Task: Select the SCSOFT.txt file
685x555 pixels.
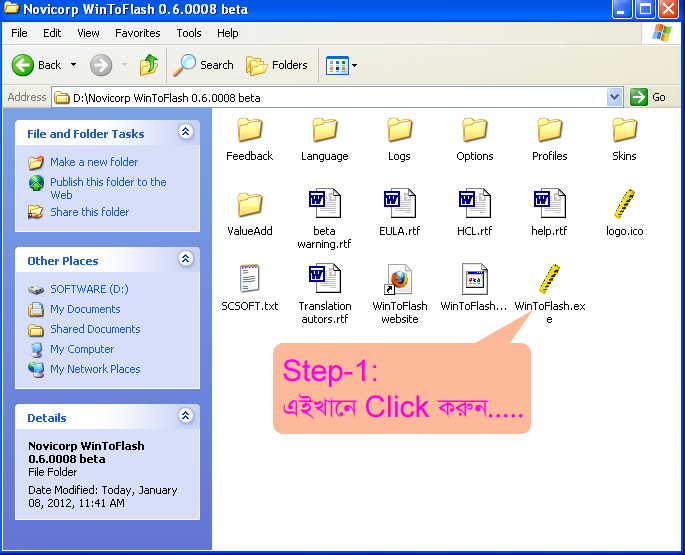Action: tap(249, 288)
